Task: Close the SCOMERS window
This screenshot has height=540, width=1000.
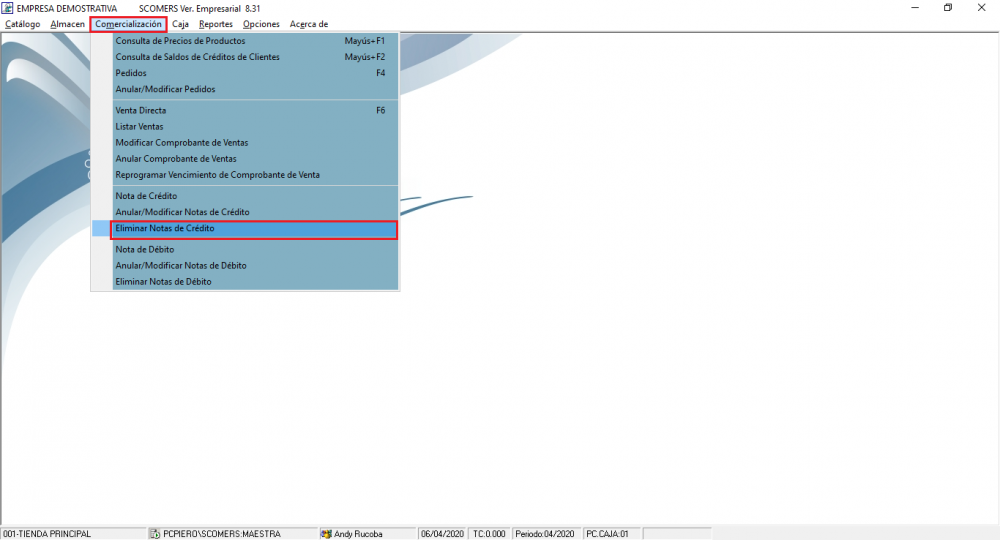Action: click(982, 8)
